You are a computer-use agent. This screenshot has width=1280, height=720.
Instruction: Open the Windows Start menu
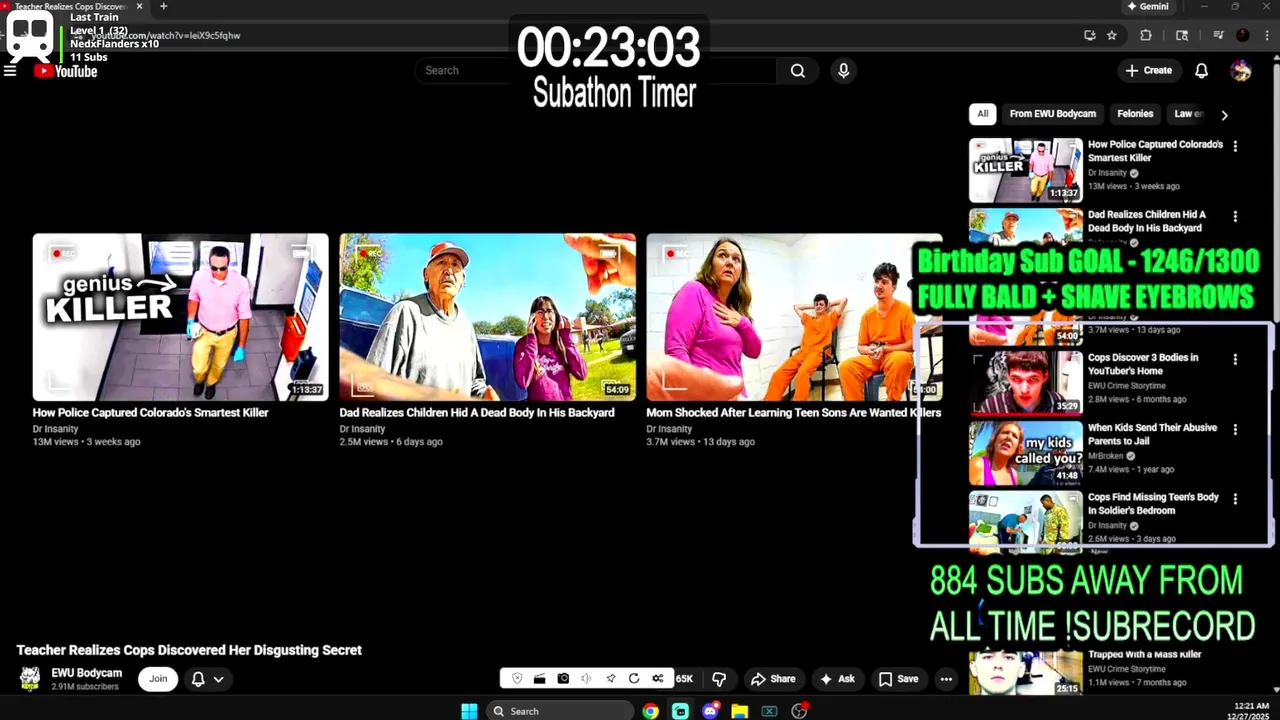tap(469, 711)
